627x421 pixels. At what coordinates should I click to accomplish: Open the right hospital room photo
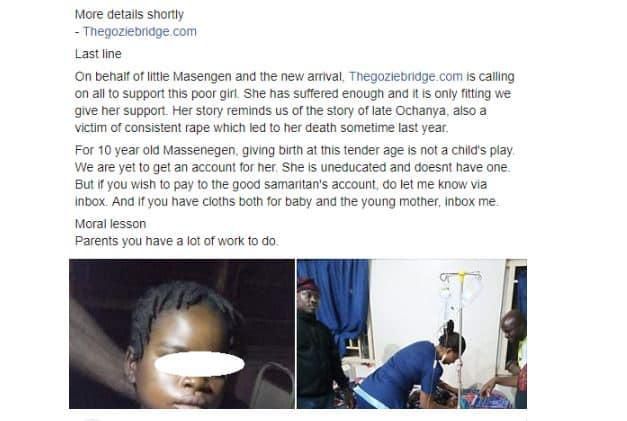click(412, 334)
